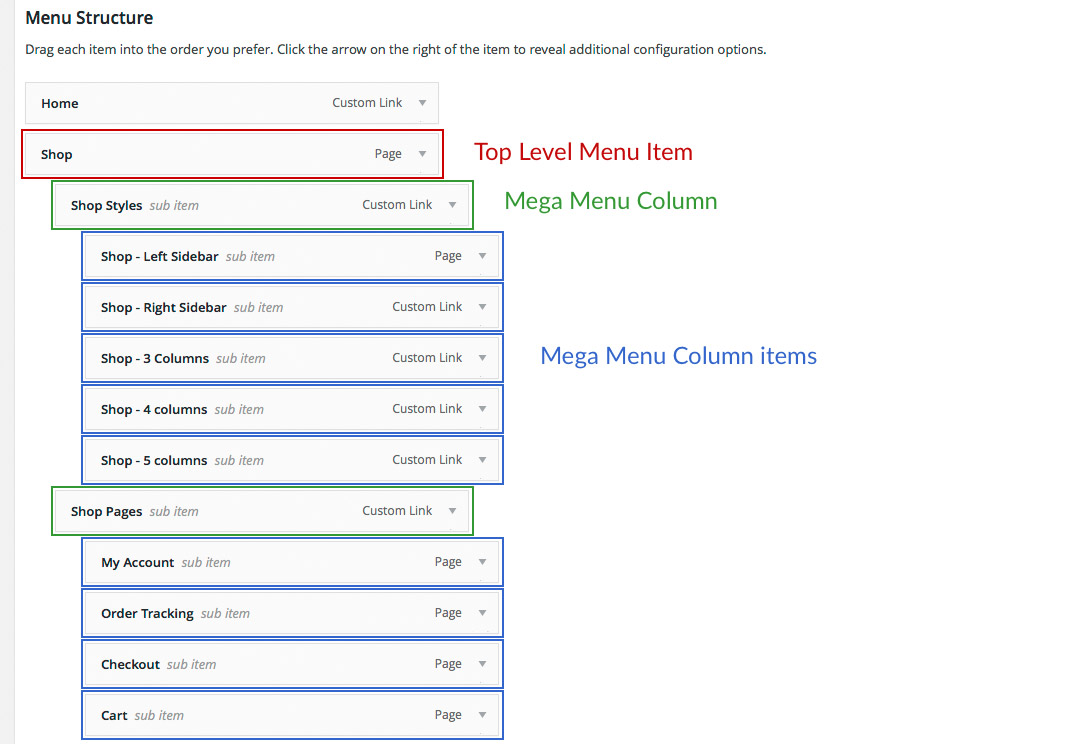The width and height of the screenshot is (1080, 744).
Task: Click Custom Link label on Shop - 3 Columns
Action: click(x=427, y=358)
